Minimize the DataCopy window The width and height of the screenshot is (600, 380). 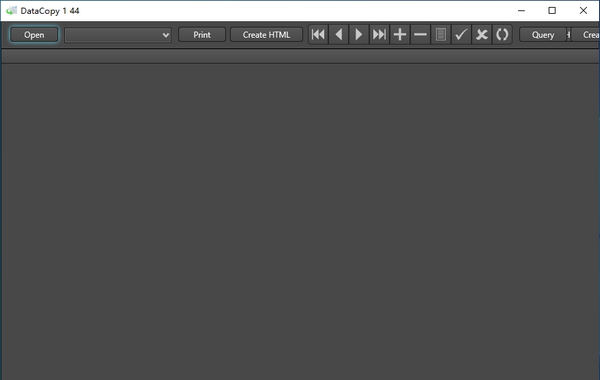pyautogui.click(x=521, y=11)
